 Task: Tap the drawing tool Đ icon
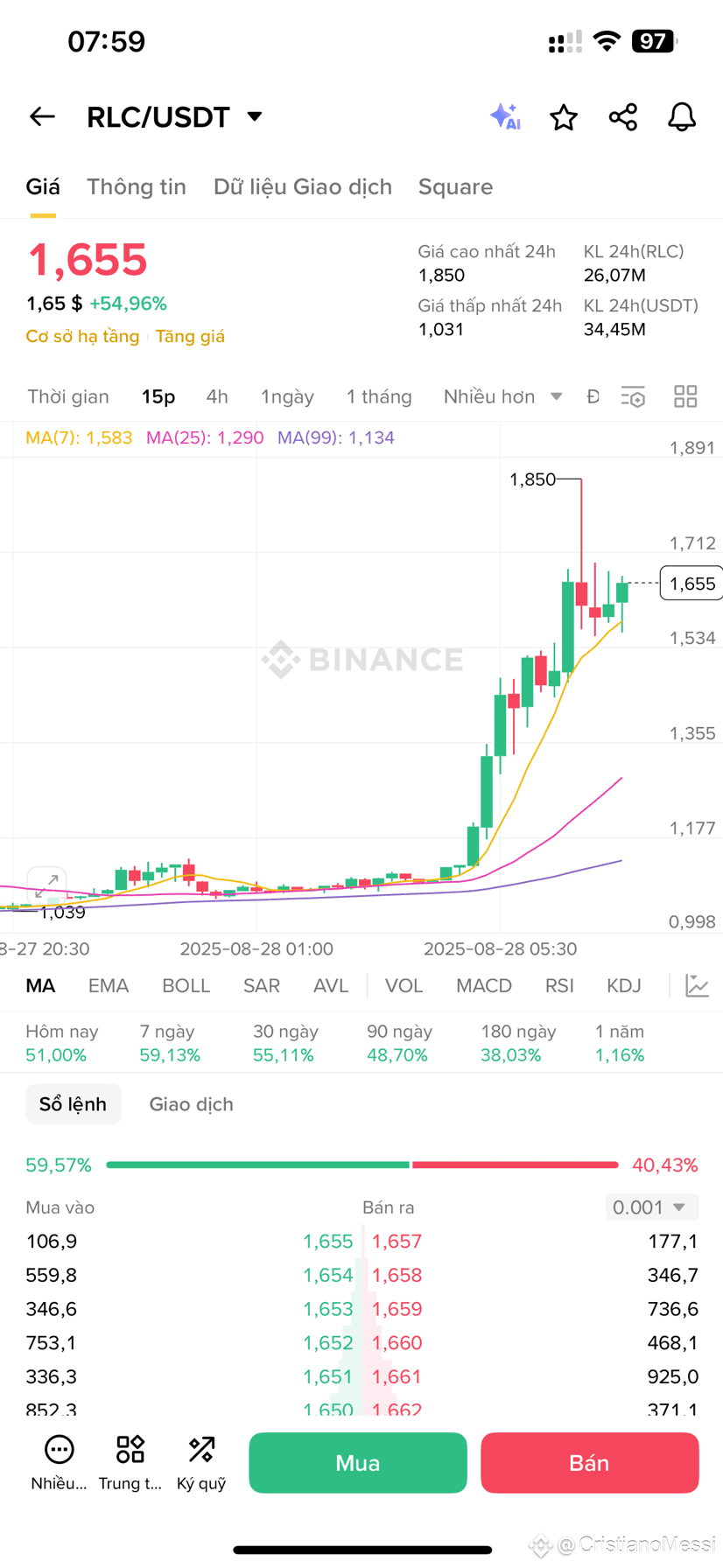[x=593, y=396]
